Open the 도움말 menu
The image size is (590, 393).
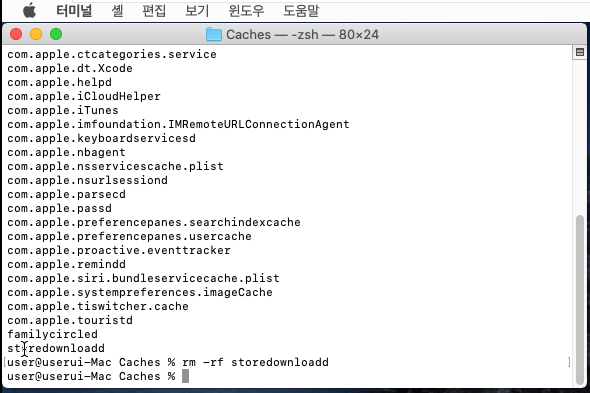coord(301,11)
